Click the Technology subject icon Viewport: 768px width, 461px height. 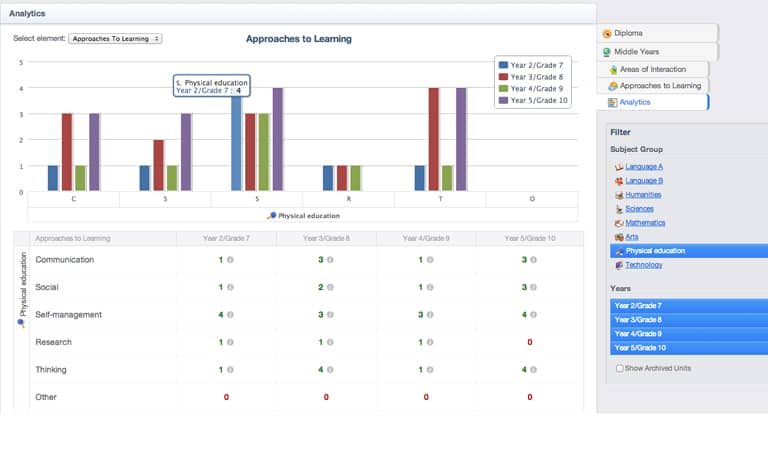click(x=619, y=265)
